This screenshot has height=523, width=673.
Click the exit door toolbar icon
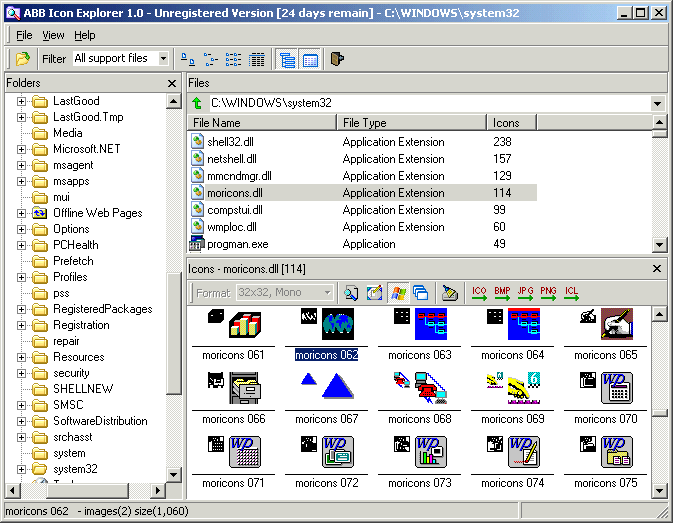pos(337,59)
